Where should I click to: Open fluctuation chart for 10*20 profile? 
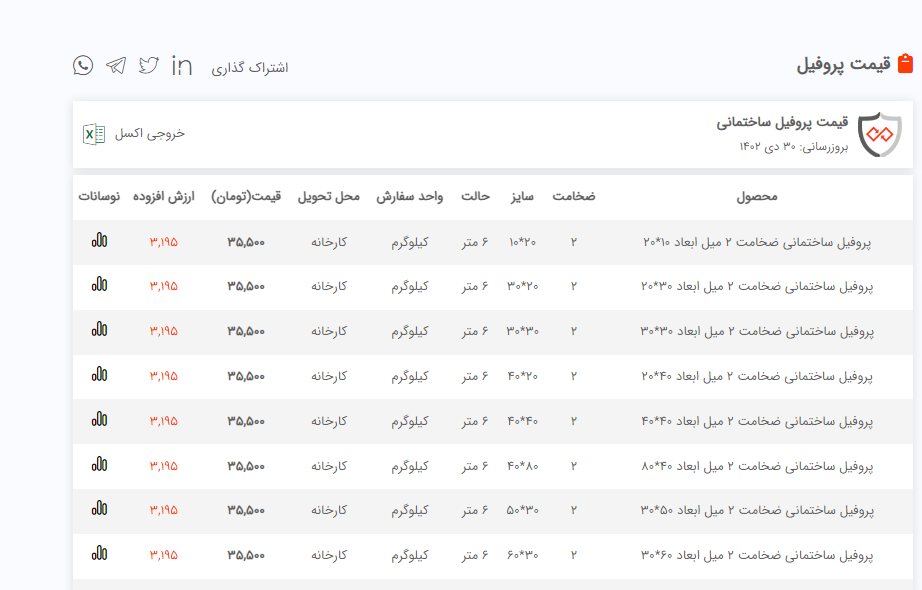(99, 241)
